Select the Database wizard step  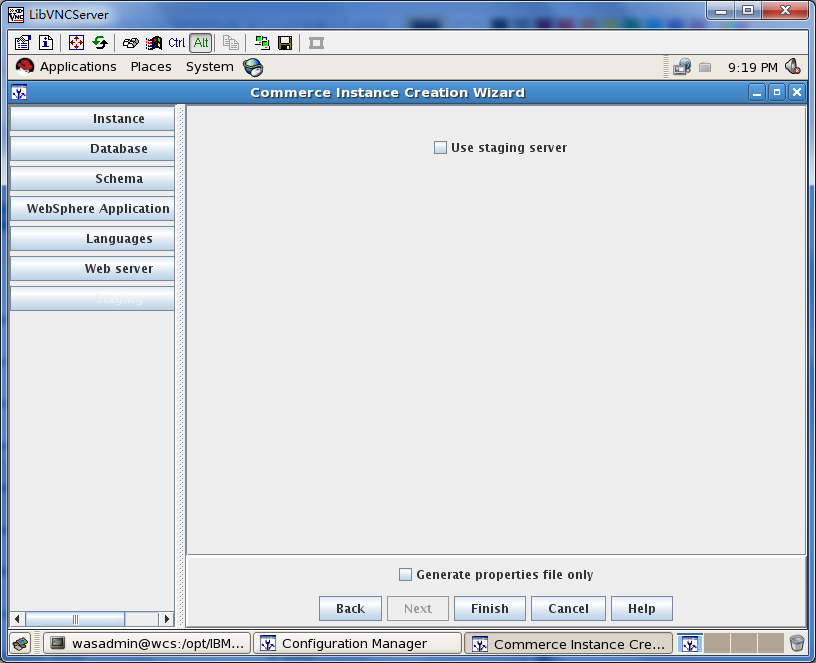tap(93, 149)
